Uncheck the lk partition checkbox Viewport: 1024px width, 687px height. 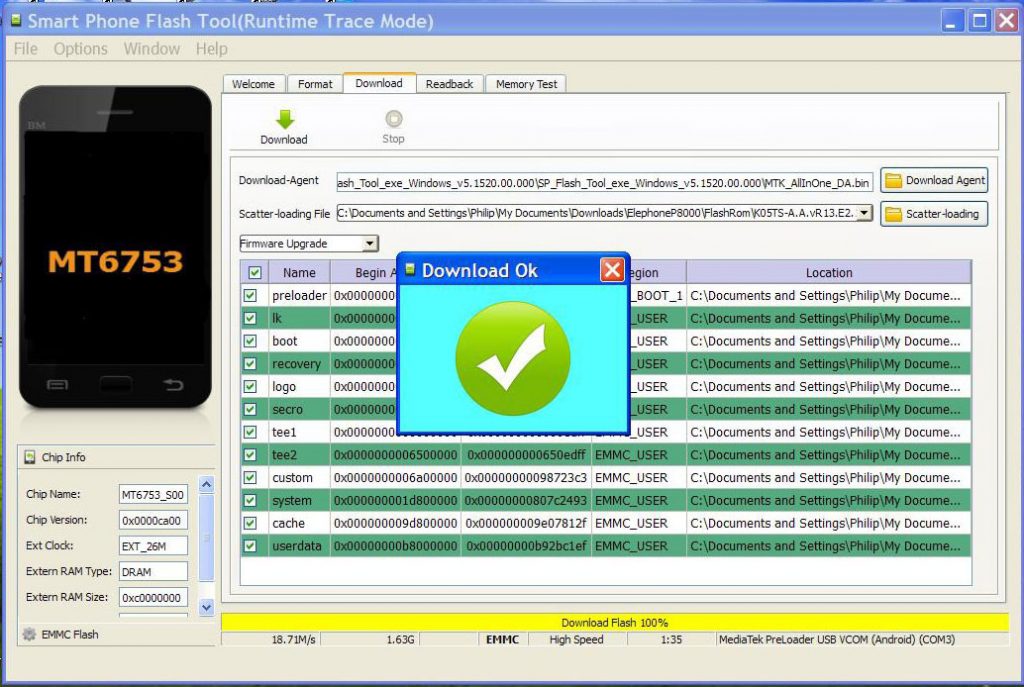pos(250,318)
